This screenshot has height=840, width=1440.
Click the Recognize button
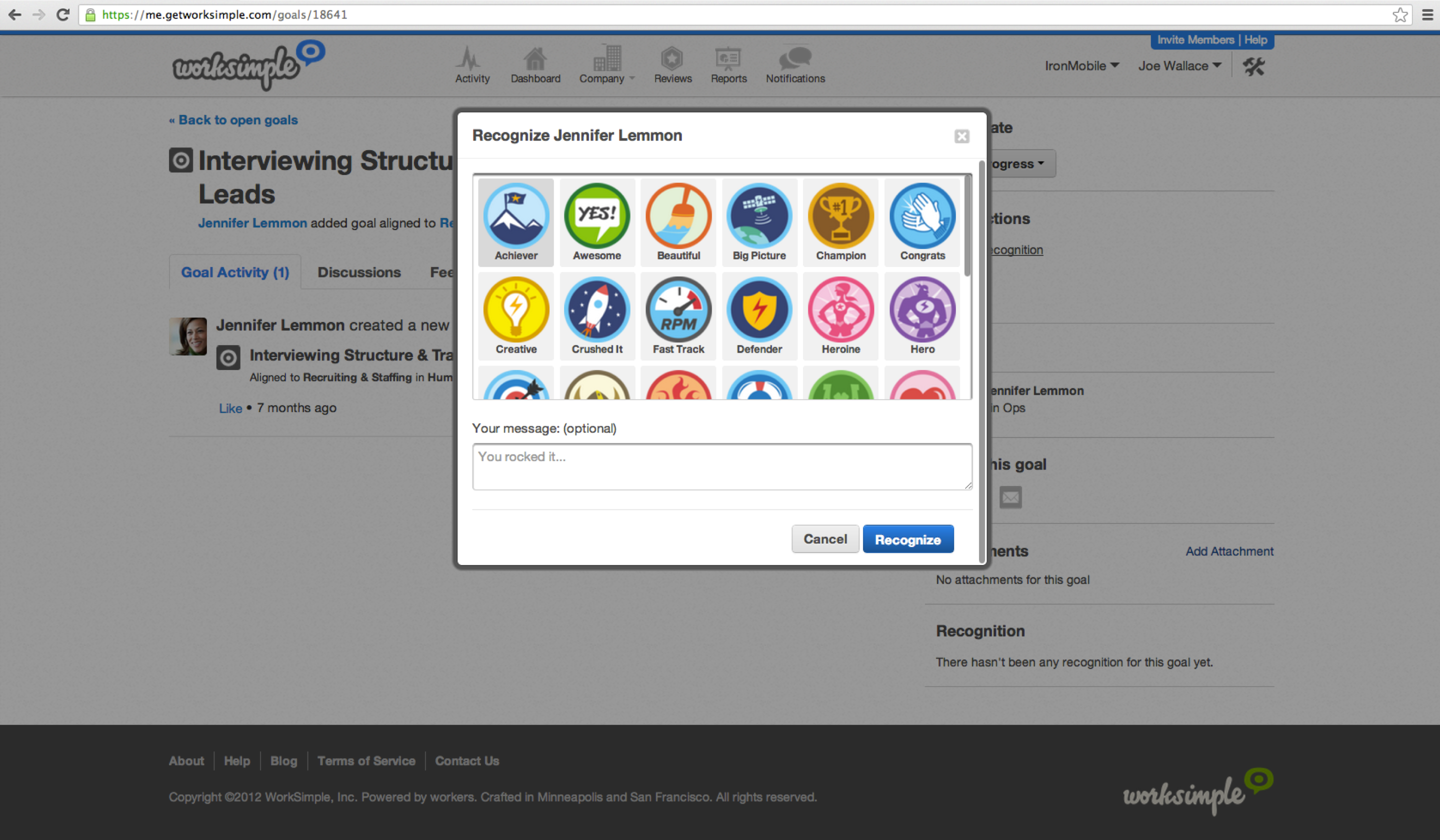click(x=907, y=539)
